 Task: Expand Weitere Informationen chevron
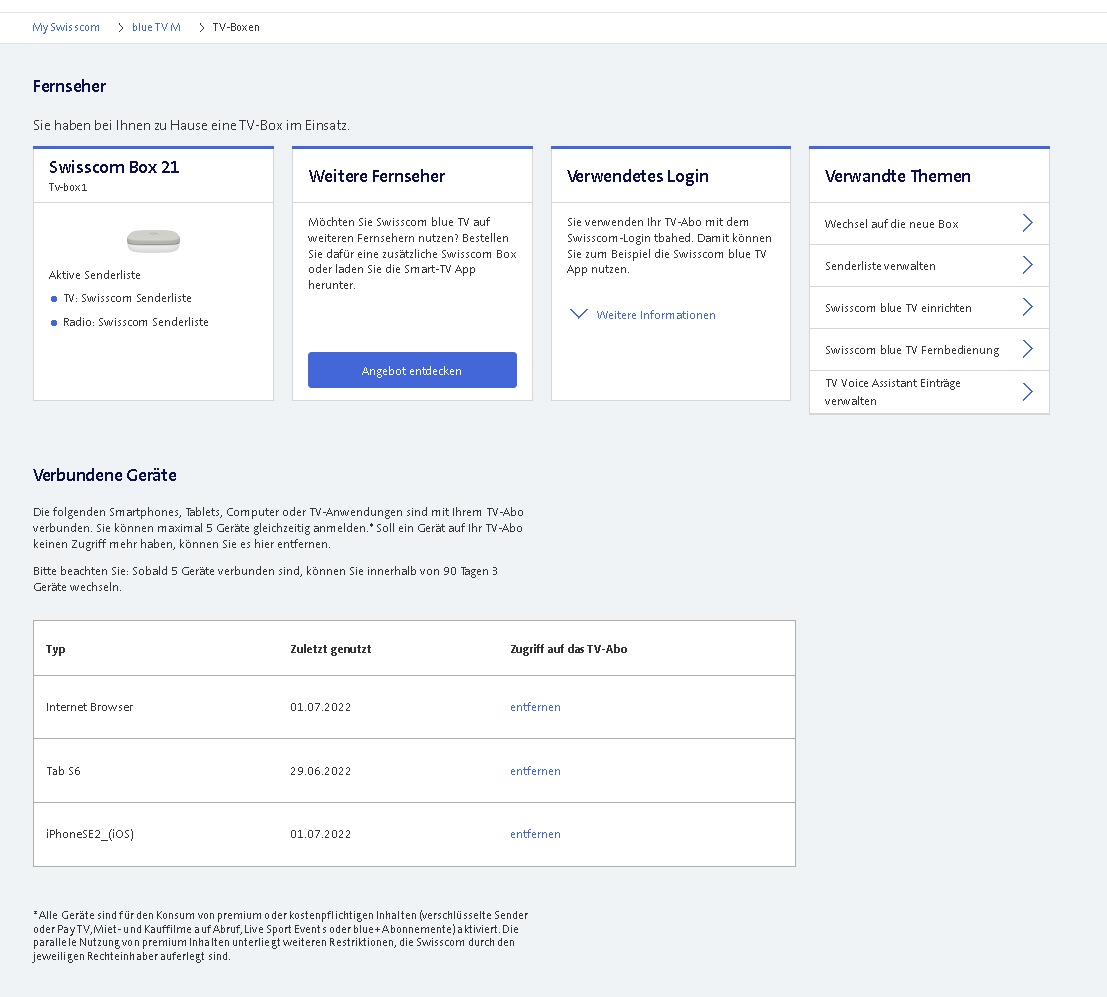tap(578, 314)
